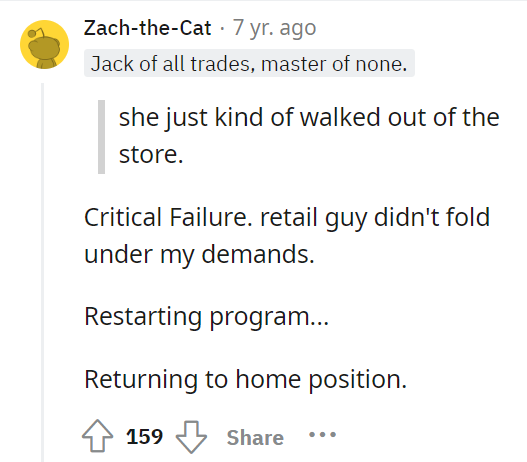The width and height of the screenshot is (527, 462).
Task: Click the '7 yr. ago' timestamp
Action: tap(274, 28)
